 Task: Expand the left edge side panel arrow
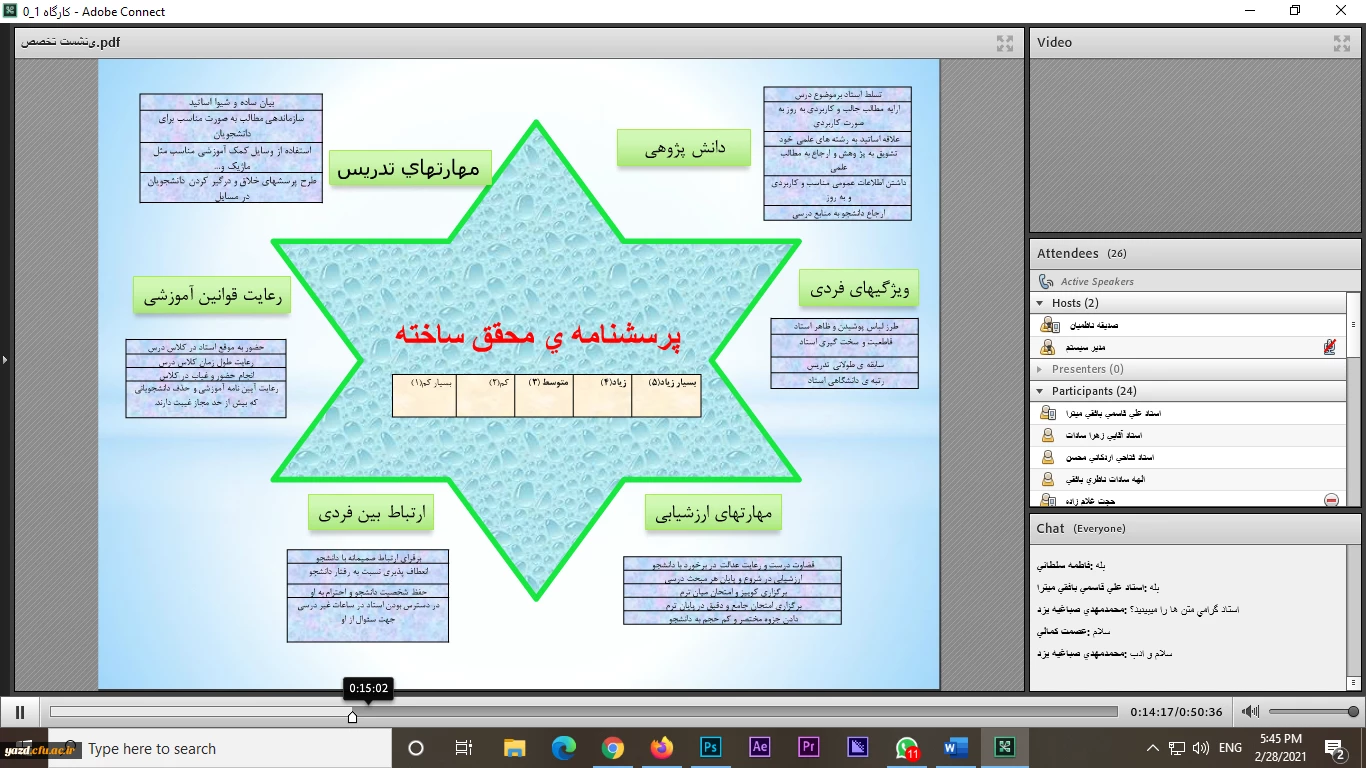click(x=4, y=360)
